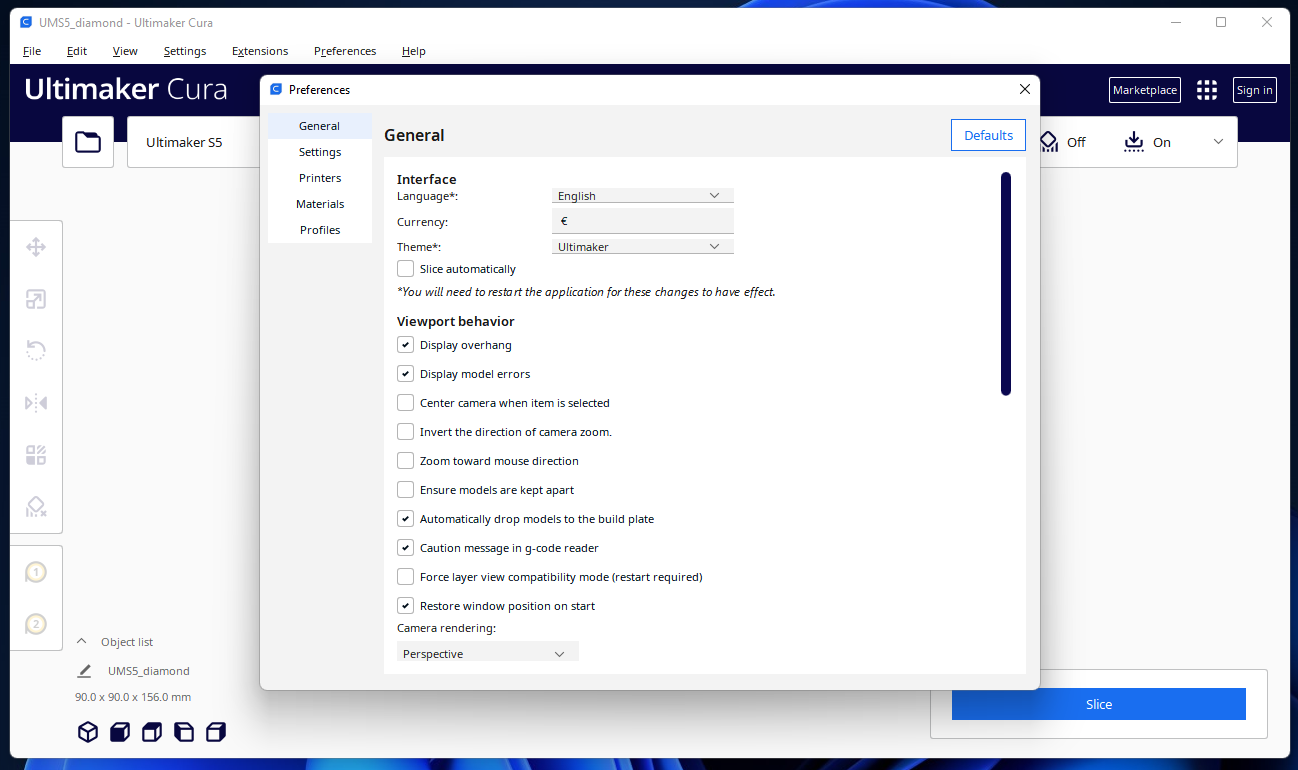Click the Cura logo in Preferences title

tap(276, 89)
